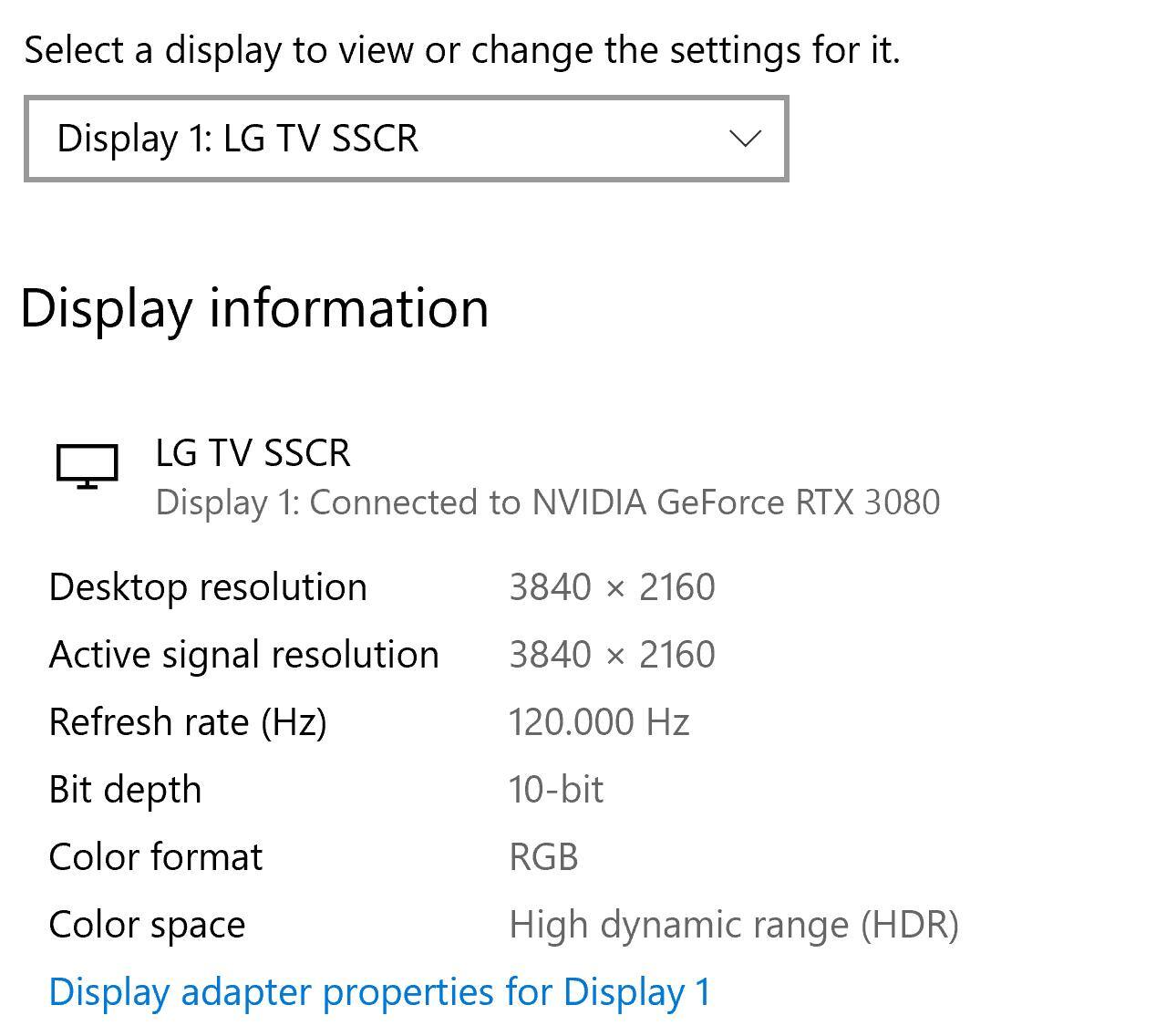Screen dimensions: 1156x1036
Task: Click the Color format label
Action: (x=156, y=857)
